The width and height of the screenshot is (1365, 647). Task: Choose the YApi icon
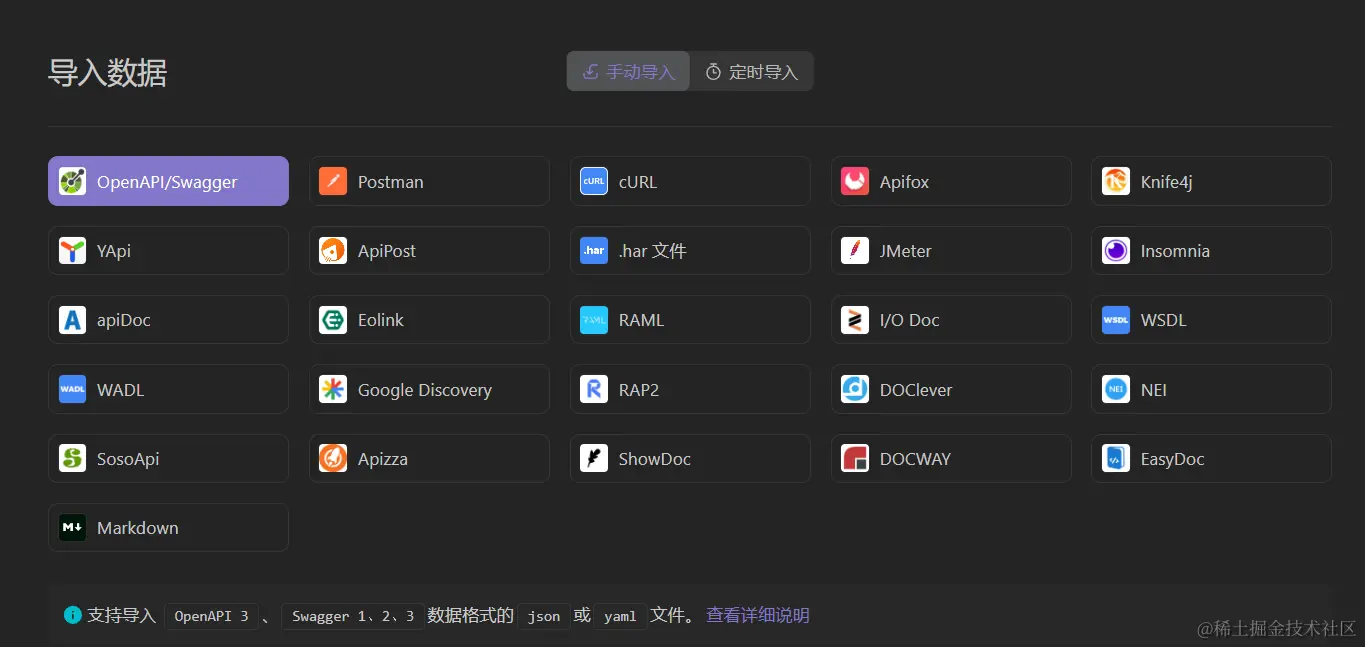click(72, 250)
